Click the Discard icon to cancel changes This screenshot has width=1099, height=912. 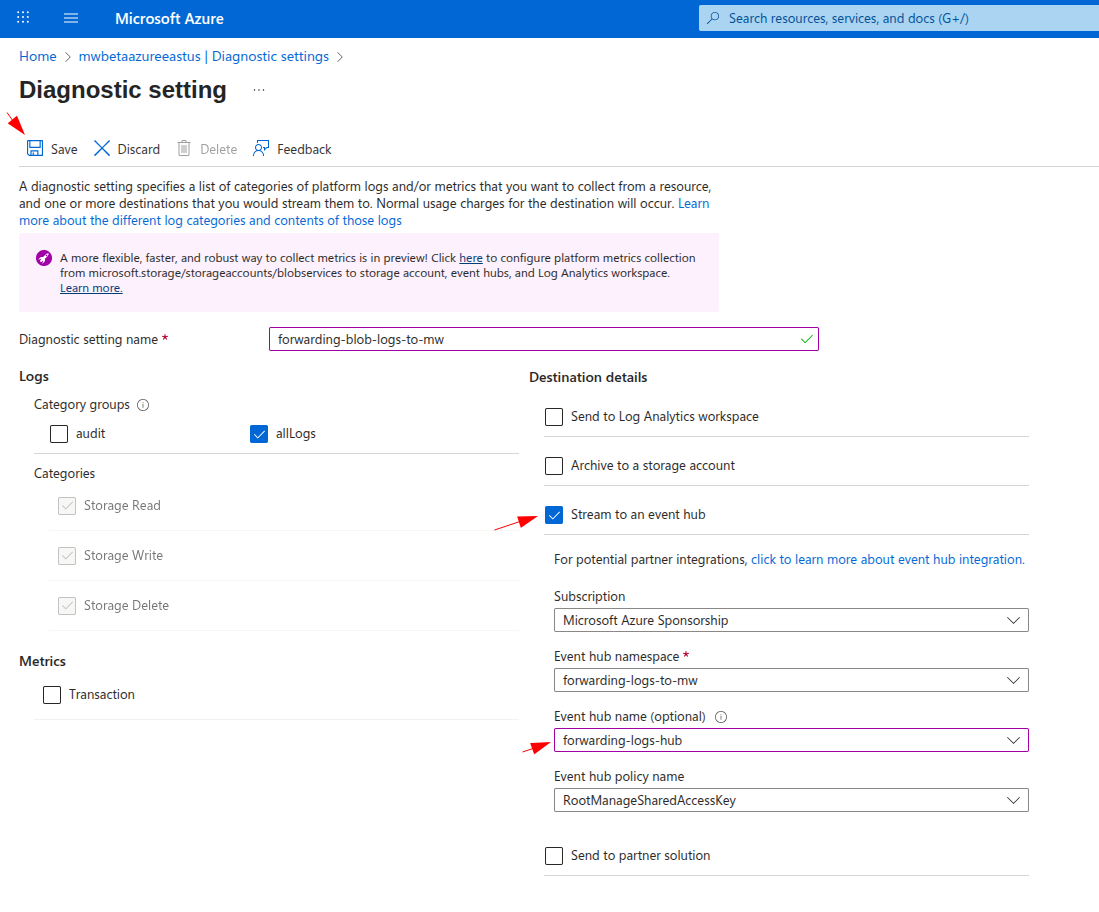pos(103,148)
